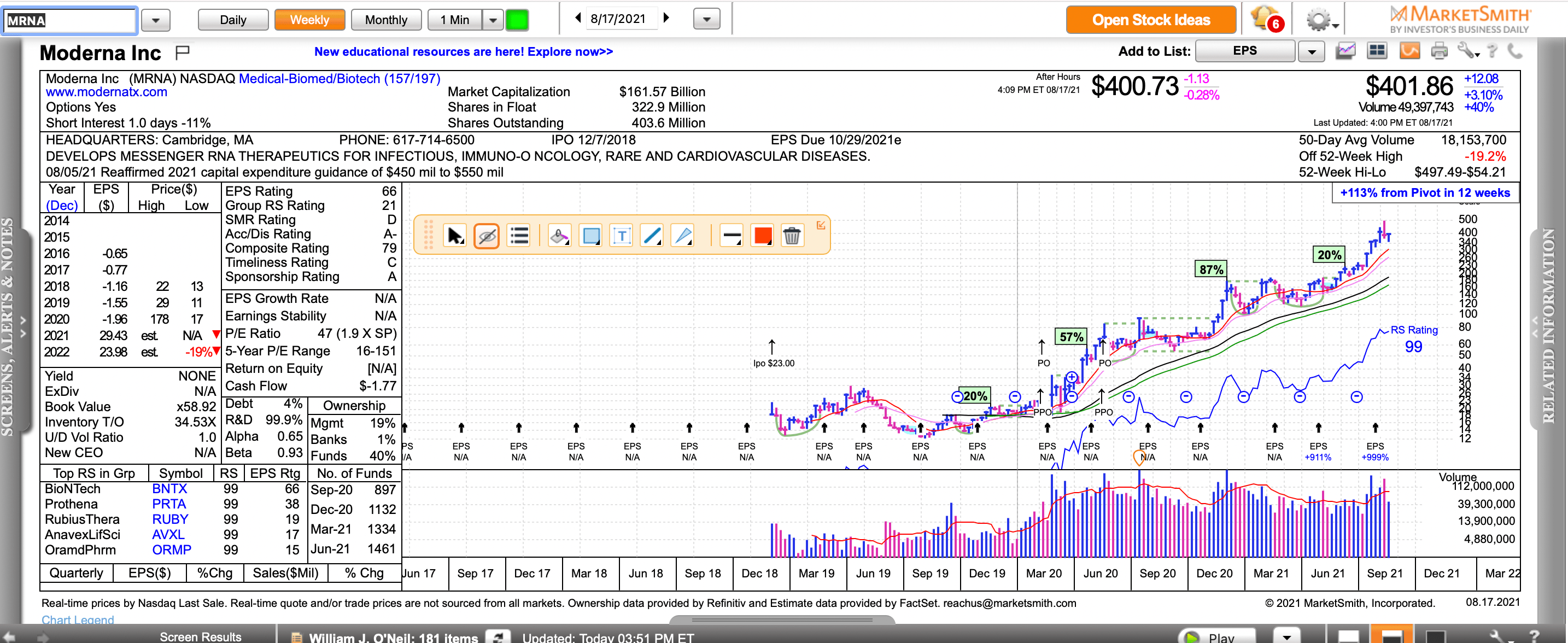The image size is (1568, 643).
Task: Open the alerts bell with 6 notifications
Action: pyautogui.click(x=1268, y=20)
